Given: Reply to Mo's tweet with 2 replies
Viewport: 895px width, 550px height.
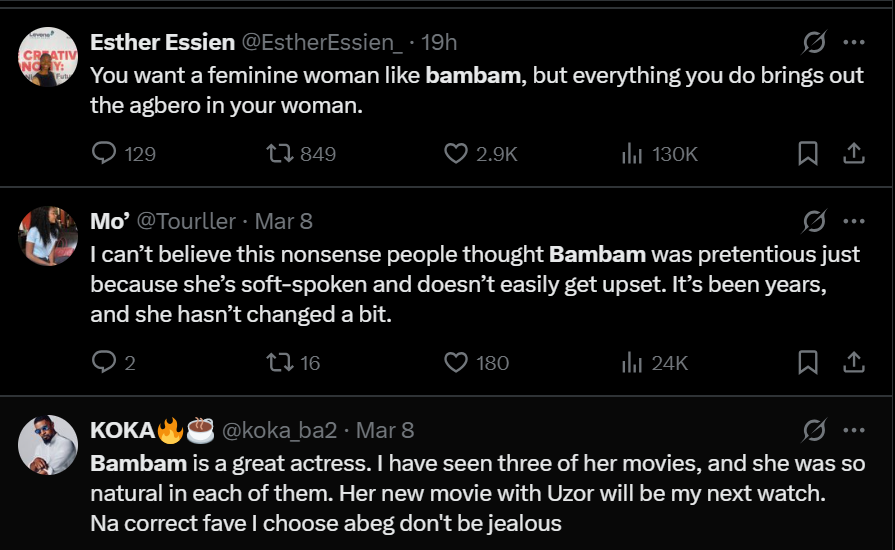Looking at the screenshot, I should tap(104, 362).
